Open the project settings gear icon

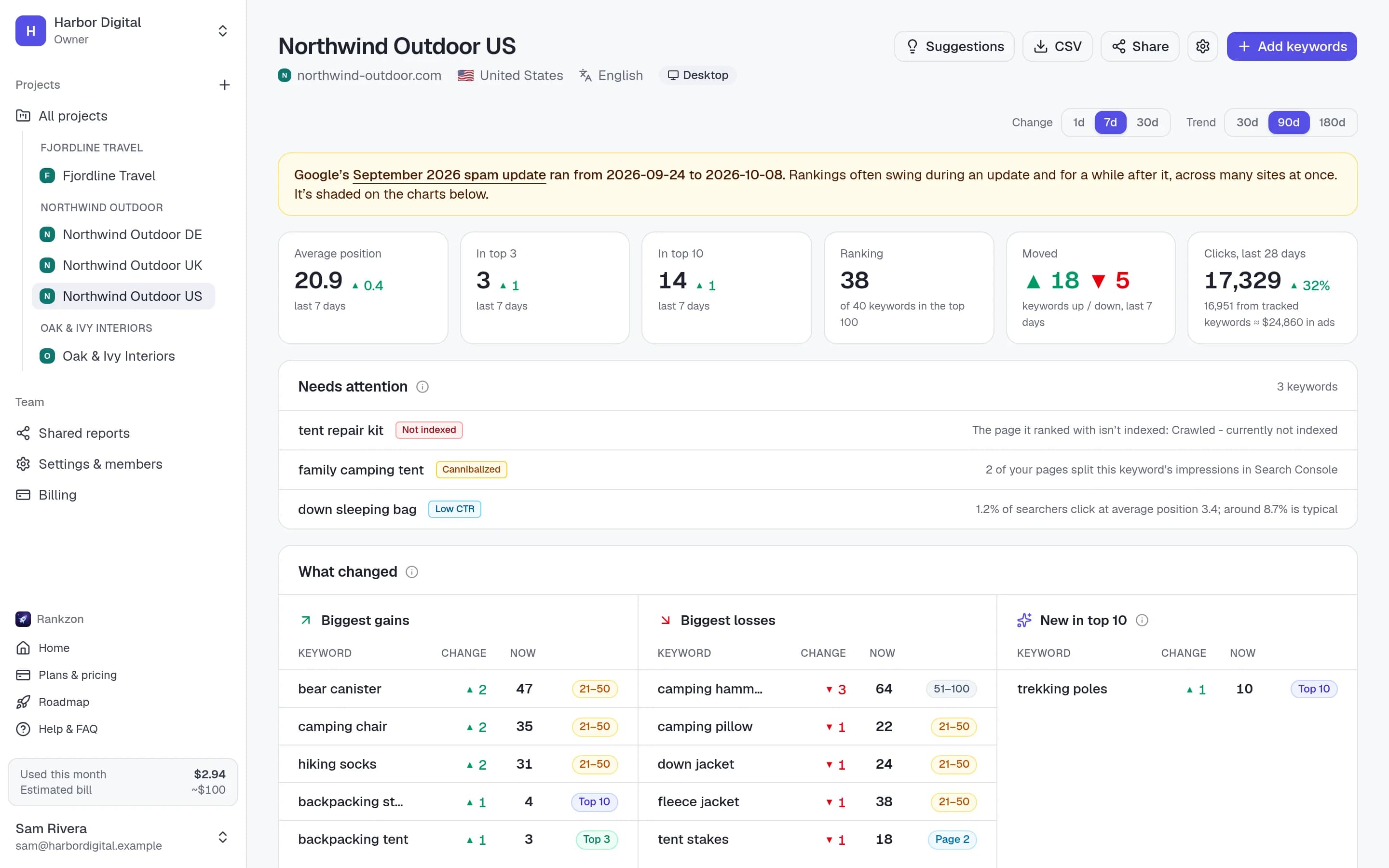pyautogui.click(x=1202, y=46)
